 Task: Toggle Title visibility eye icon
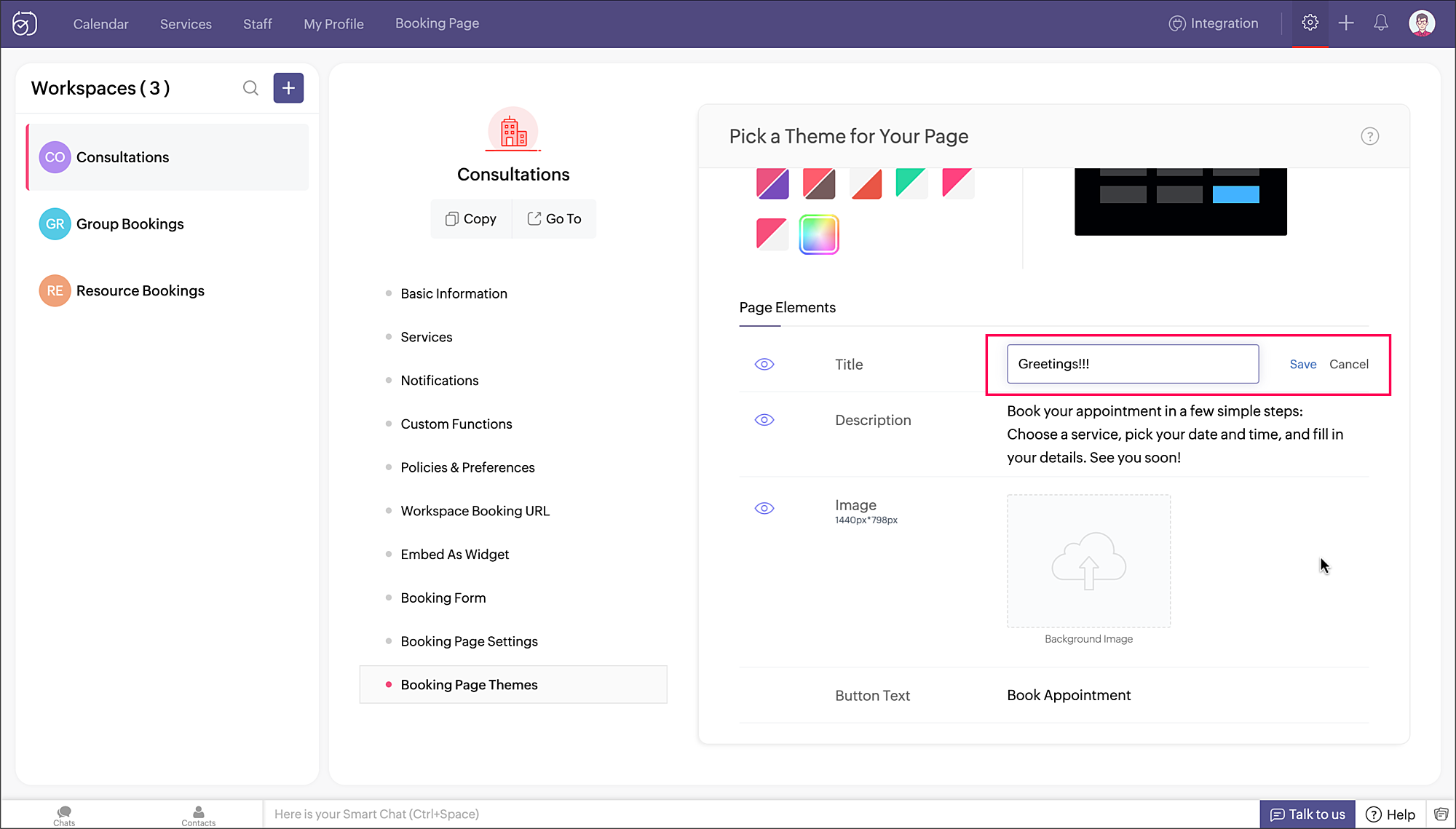coord(764,365)
